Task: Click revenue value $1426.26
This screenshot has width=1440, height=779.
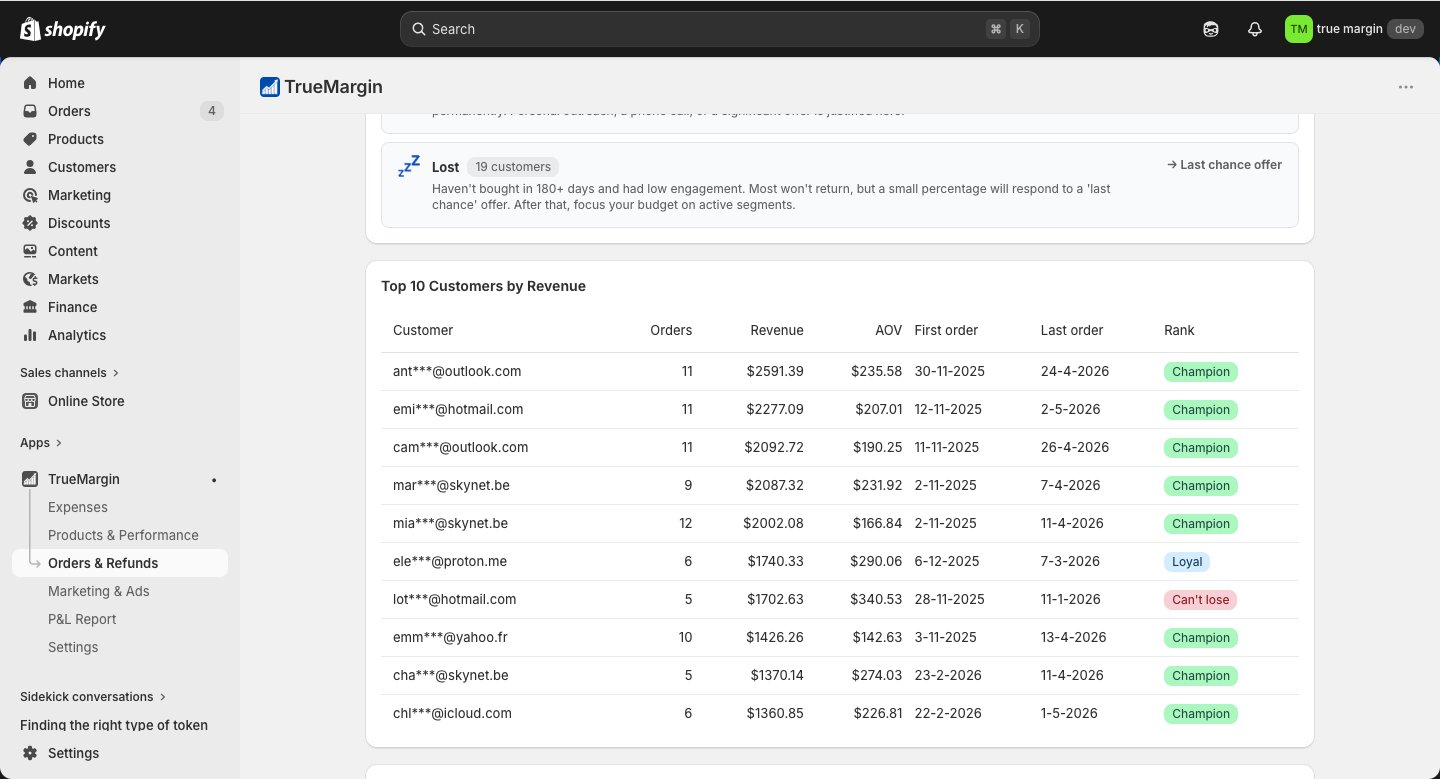Action: [x=775, y=637]
